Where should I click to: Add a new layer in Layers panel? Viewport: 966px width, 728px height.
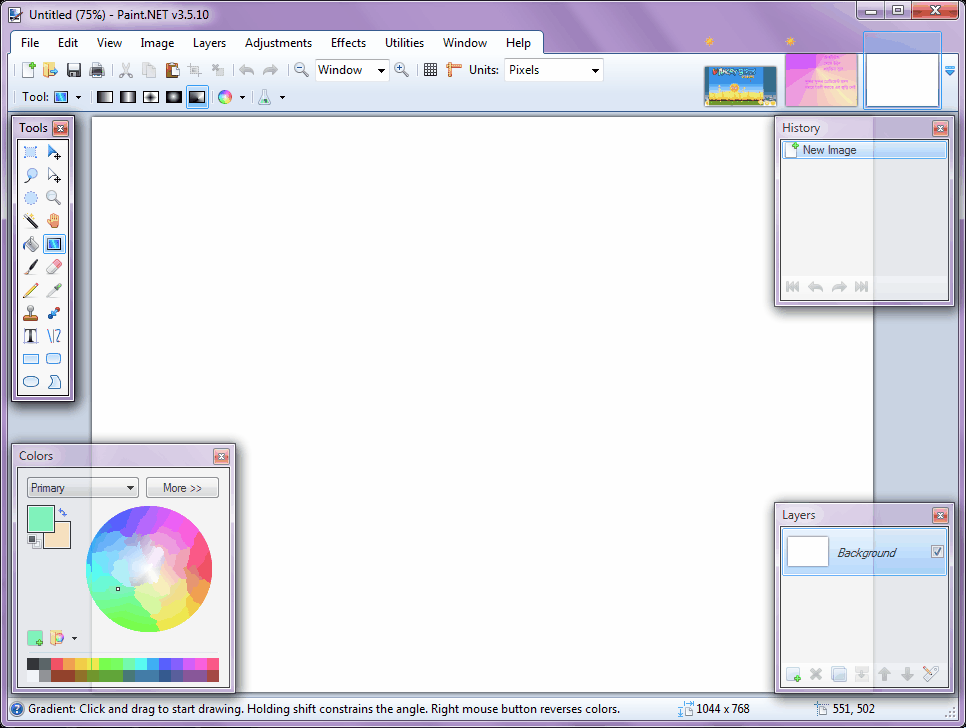point(793,674)
